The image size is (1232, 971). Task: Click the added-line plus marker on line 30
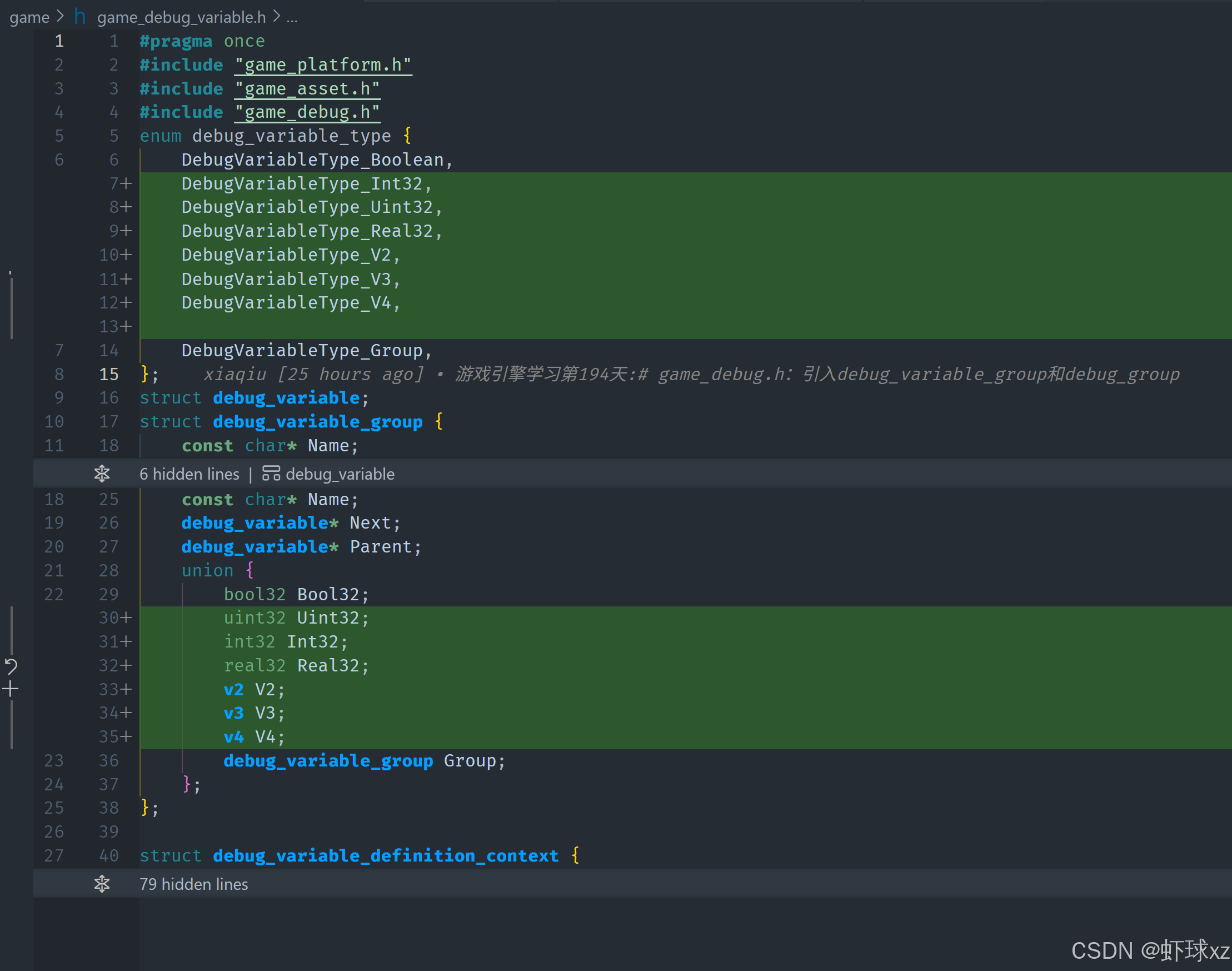click(126, 618)
